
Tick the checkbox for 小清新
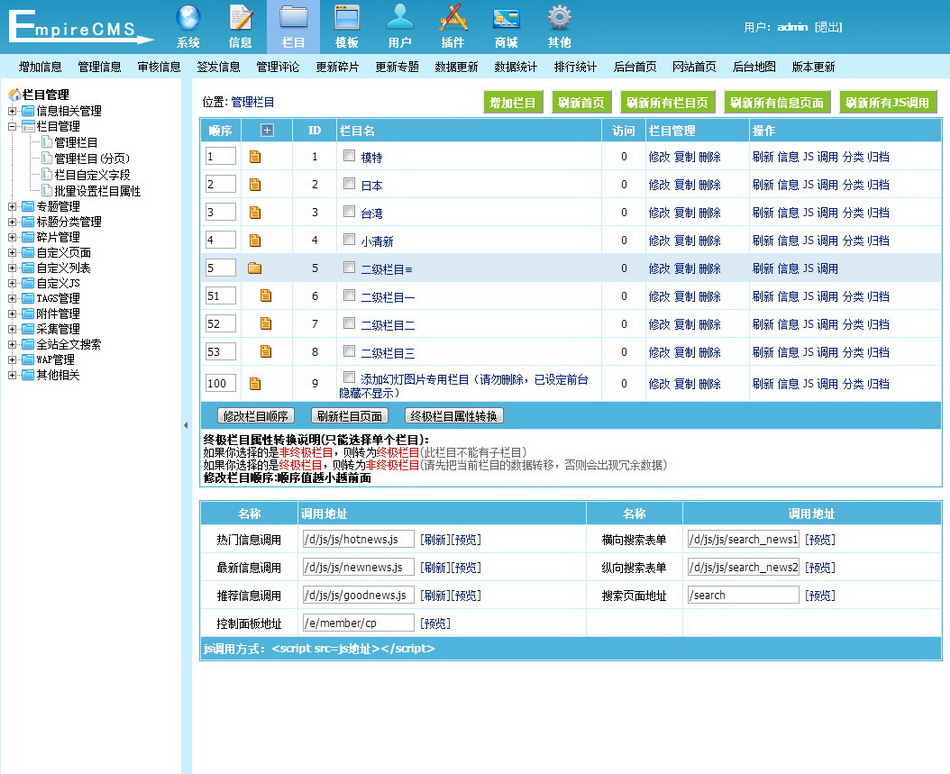point(349,239)
